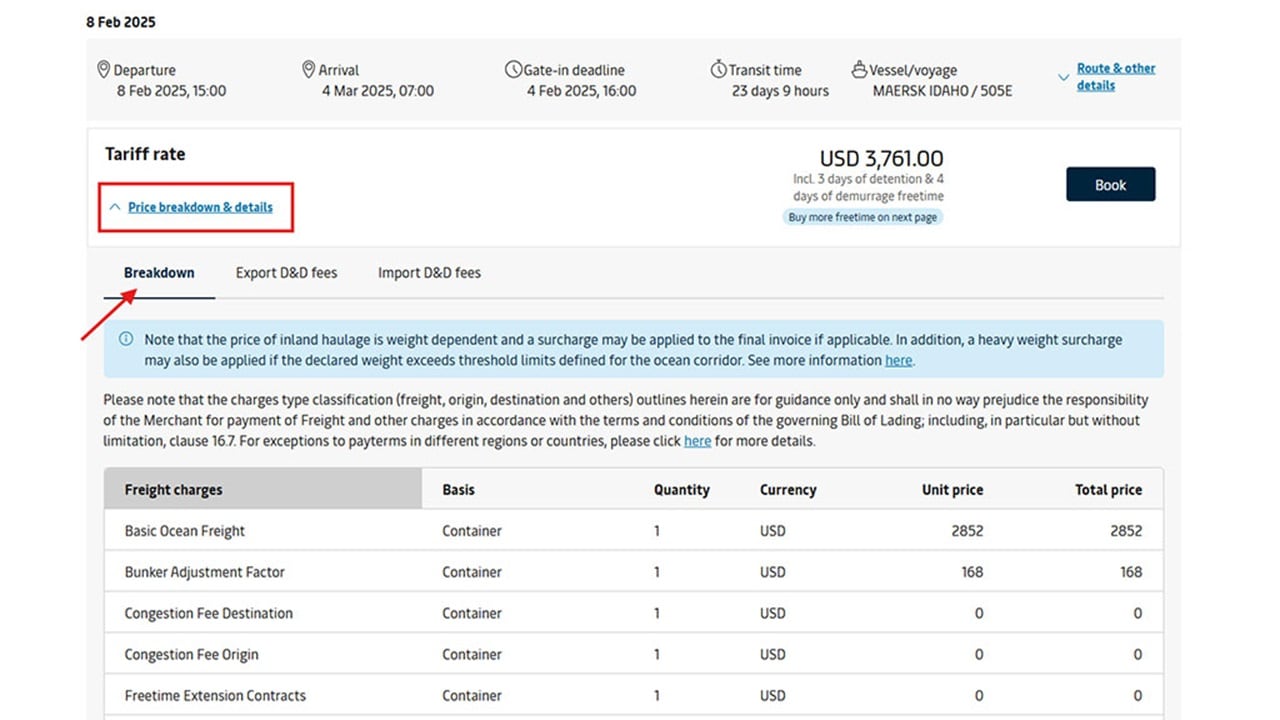The height and width of the screenshot is (720, 1280).
Task: Click the chevron beside Price breakdown & details
Action: click(113, 207)
